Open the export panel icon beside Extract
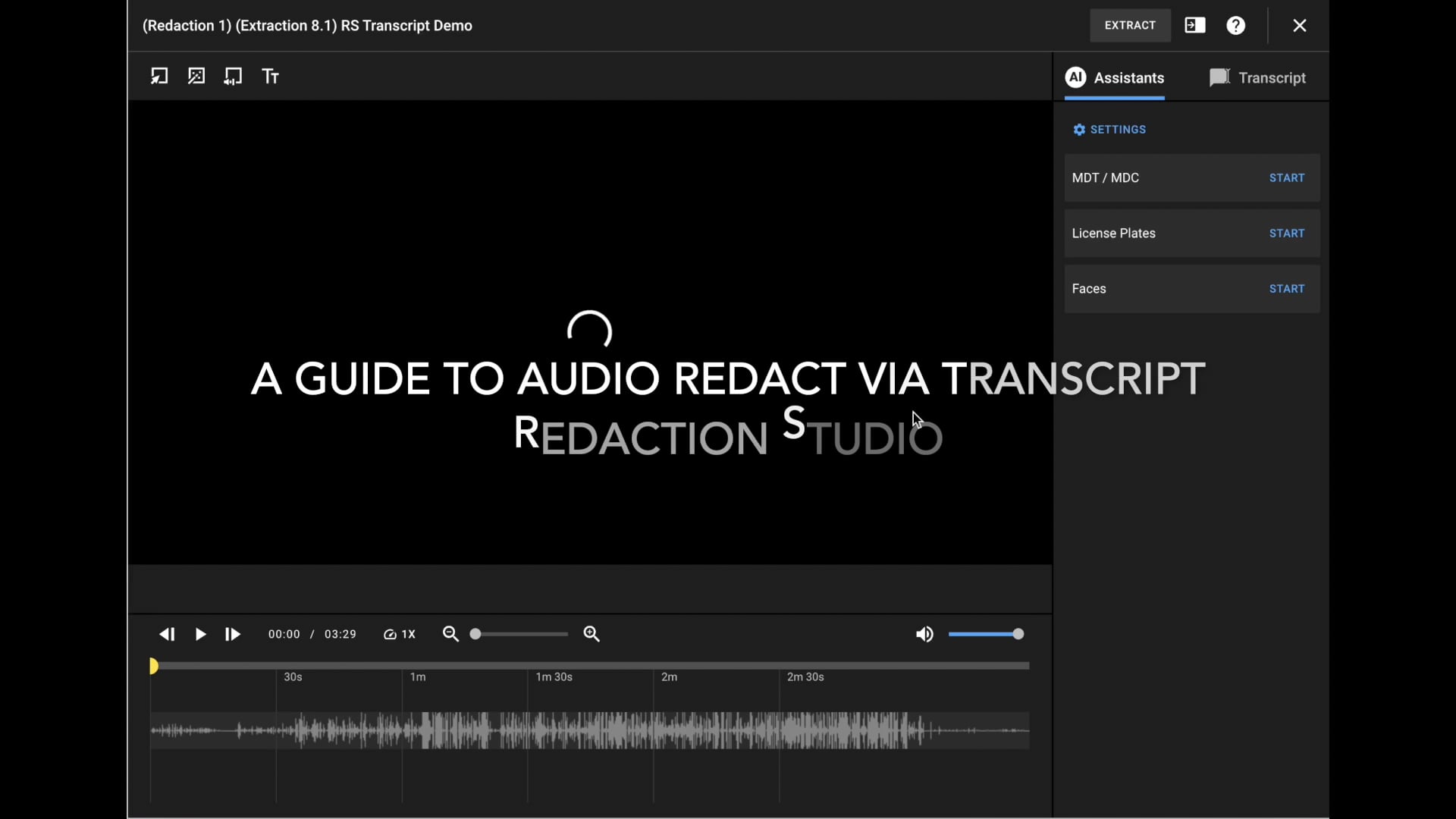Image resolution: width=1456 pixels, height=819 pixels. tap(1195, 25)
